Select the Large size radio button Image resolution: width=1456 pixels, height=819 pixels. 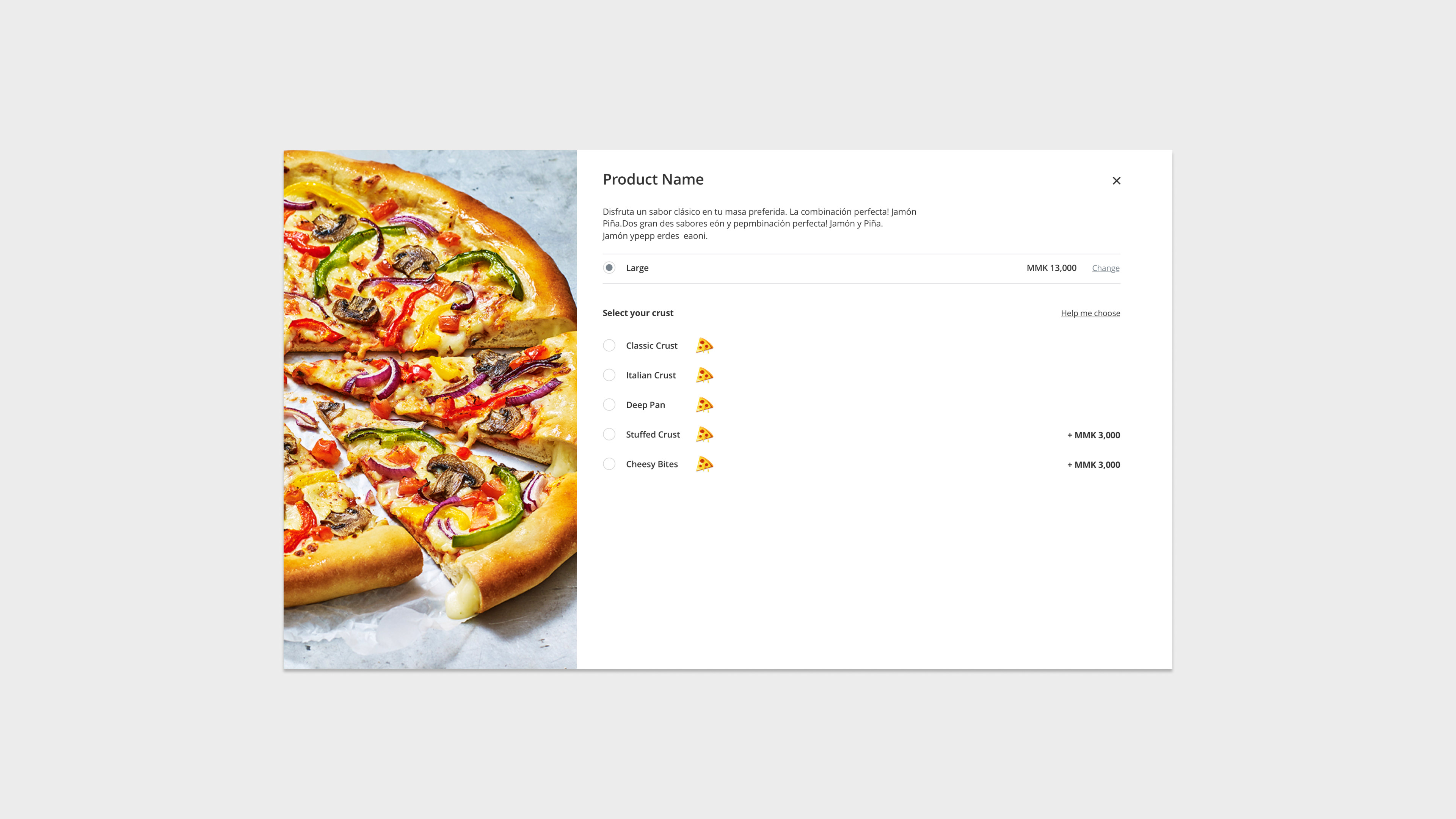click(x=609, y=268)
